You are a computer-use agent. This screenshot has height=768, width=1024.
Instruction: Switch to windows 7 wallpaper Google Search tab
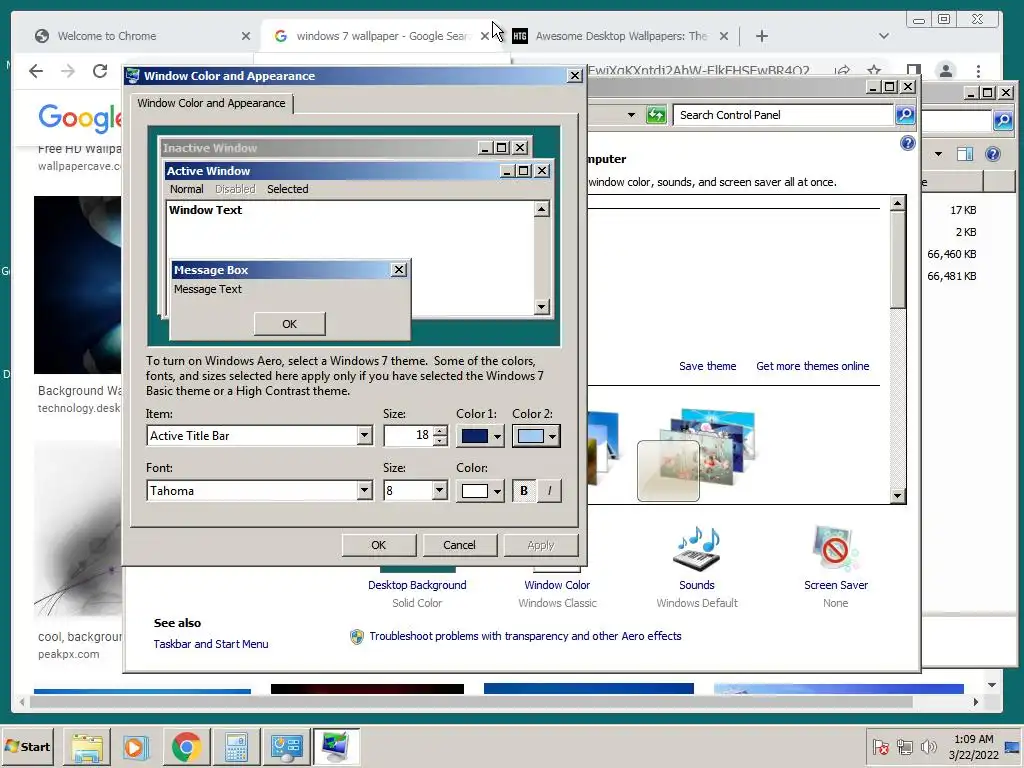click(381, 36)
